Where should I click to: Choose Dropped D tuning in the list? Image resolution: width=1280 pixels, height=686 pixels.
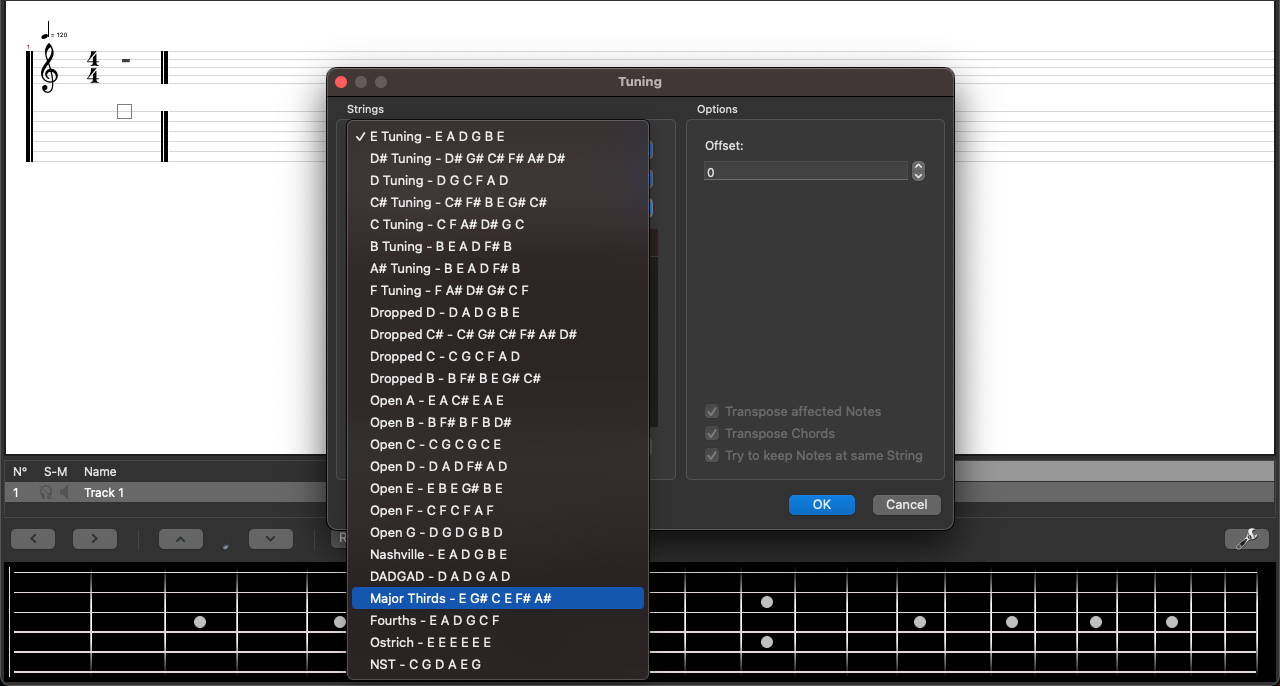pos(444,312)
